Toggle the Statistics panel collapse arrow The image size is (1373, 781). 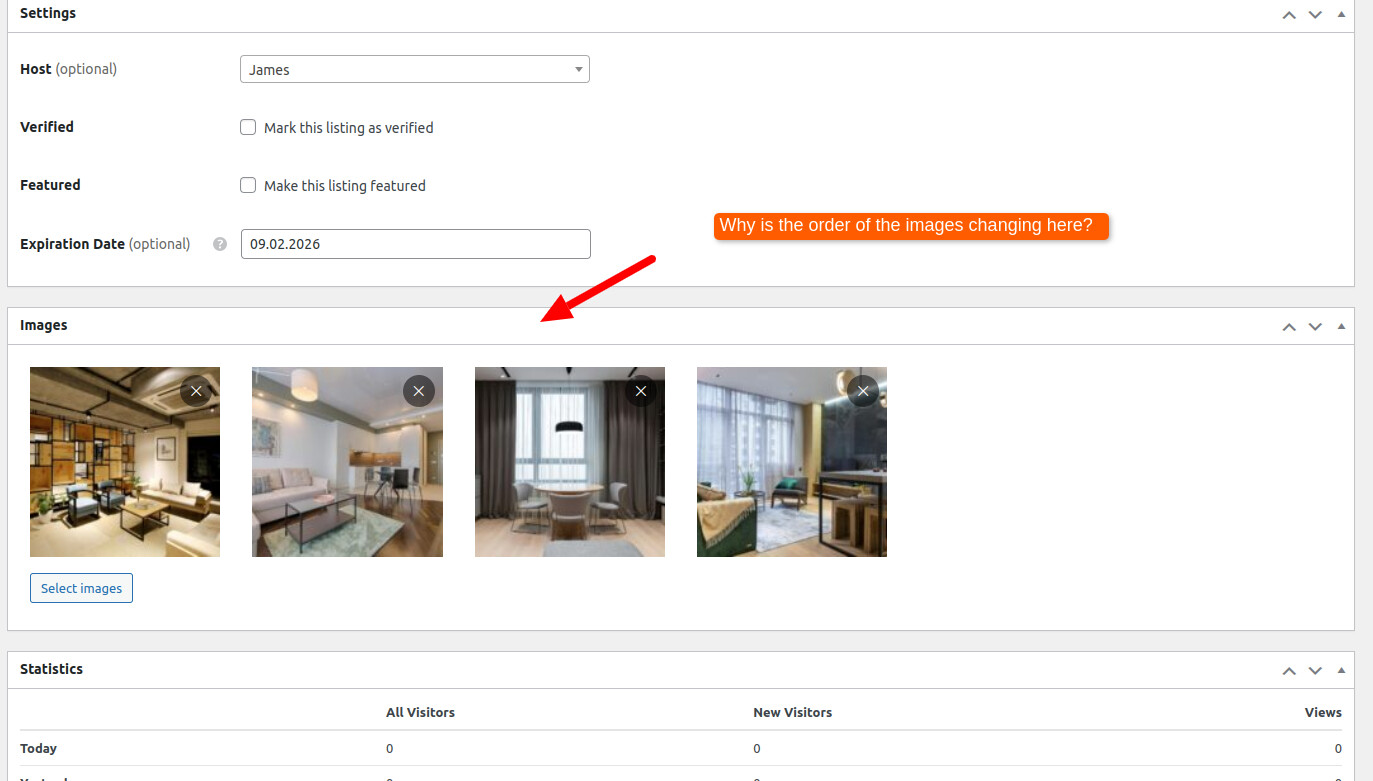coord(1341,670)
